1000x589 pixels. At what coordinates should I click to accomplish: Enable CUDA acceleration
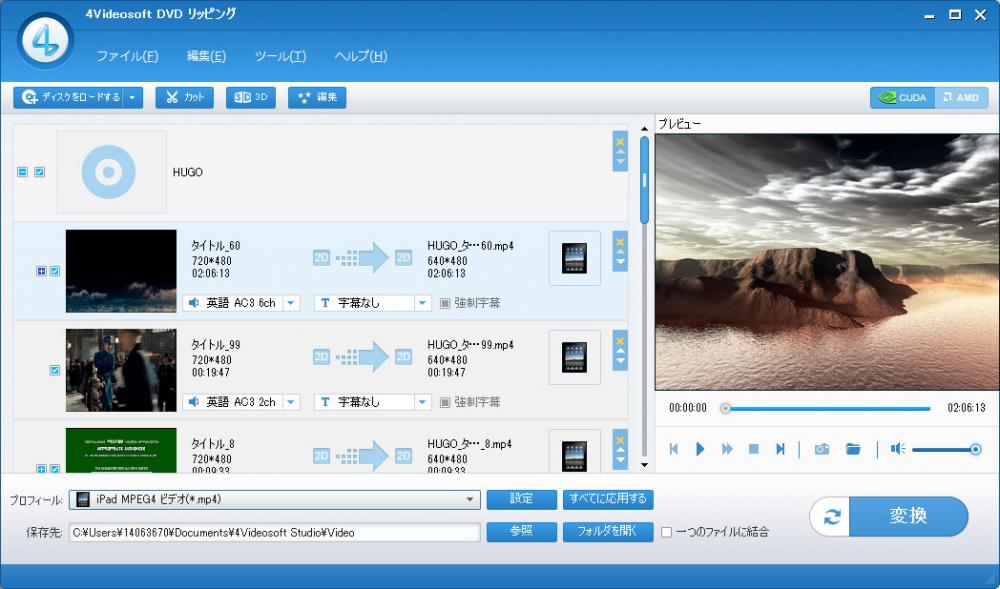tap(904, 97)
